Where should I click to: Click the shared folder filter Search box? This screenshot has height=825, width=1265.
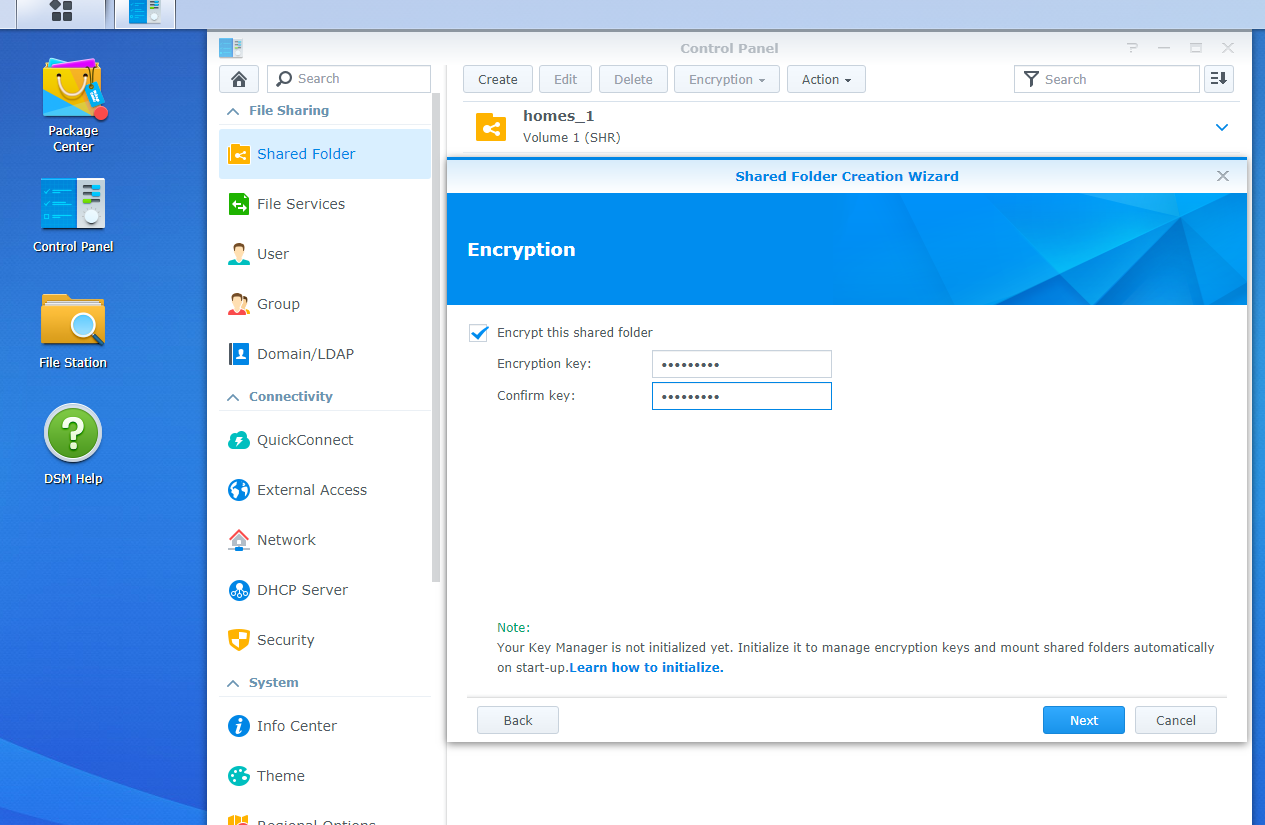(x=1107, y=79)
